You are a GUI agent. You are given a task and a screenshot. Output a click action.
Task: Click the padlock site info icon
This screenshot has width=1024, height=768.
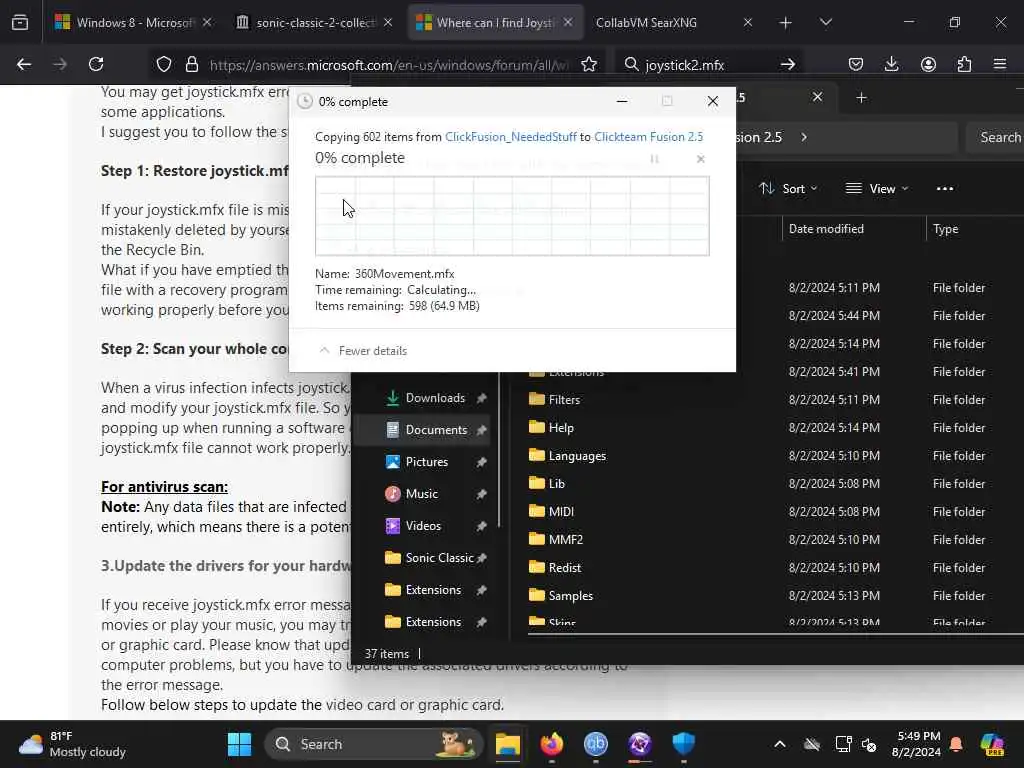(x=191, y=64)
